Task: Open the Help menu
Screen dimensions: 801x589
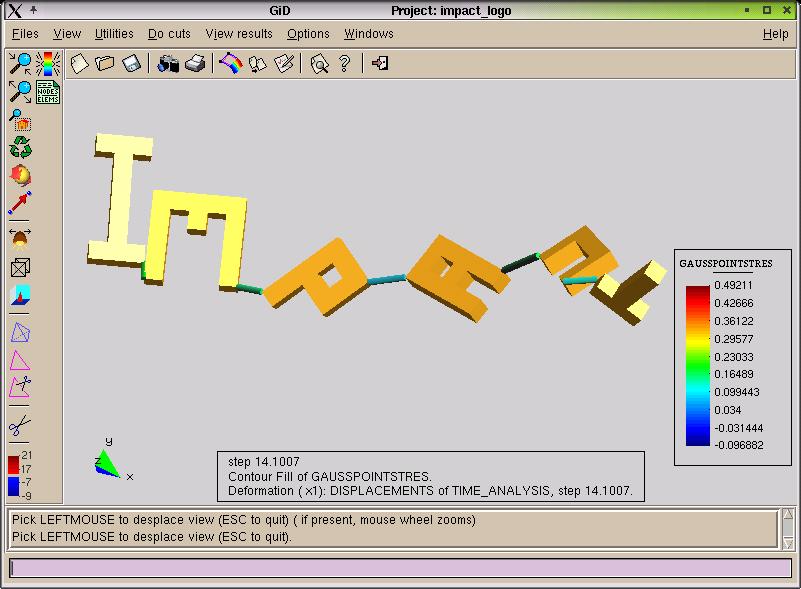Action: [x=775, y=34]
